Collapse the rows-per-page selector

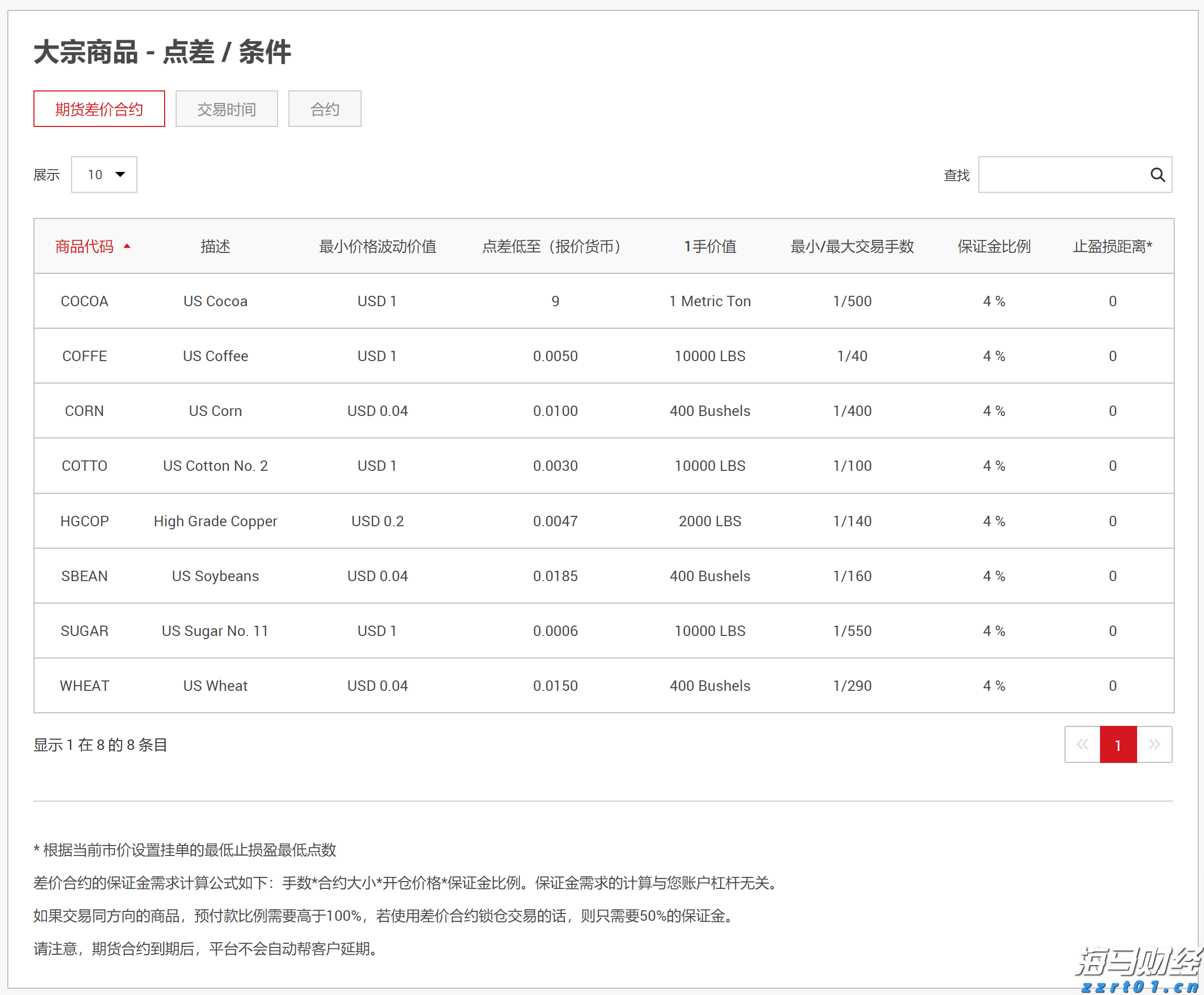point(103,174)
